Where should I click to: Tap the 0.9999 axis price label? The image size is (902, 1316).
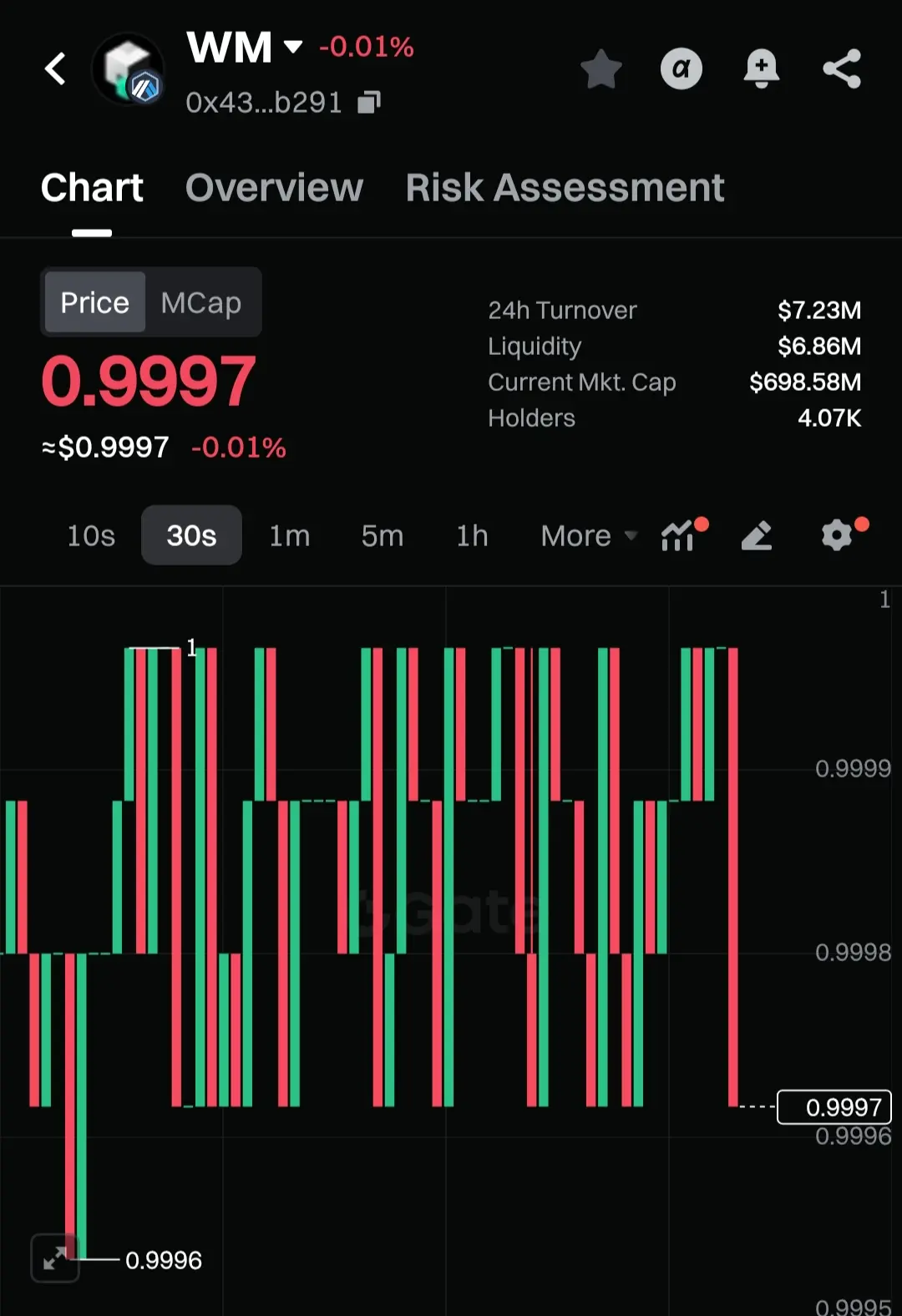pos(853,768)
